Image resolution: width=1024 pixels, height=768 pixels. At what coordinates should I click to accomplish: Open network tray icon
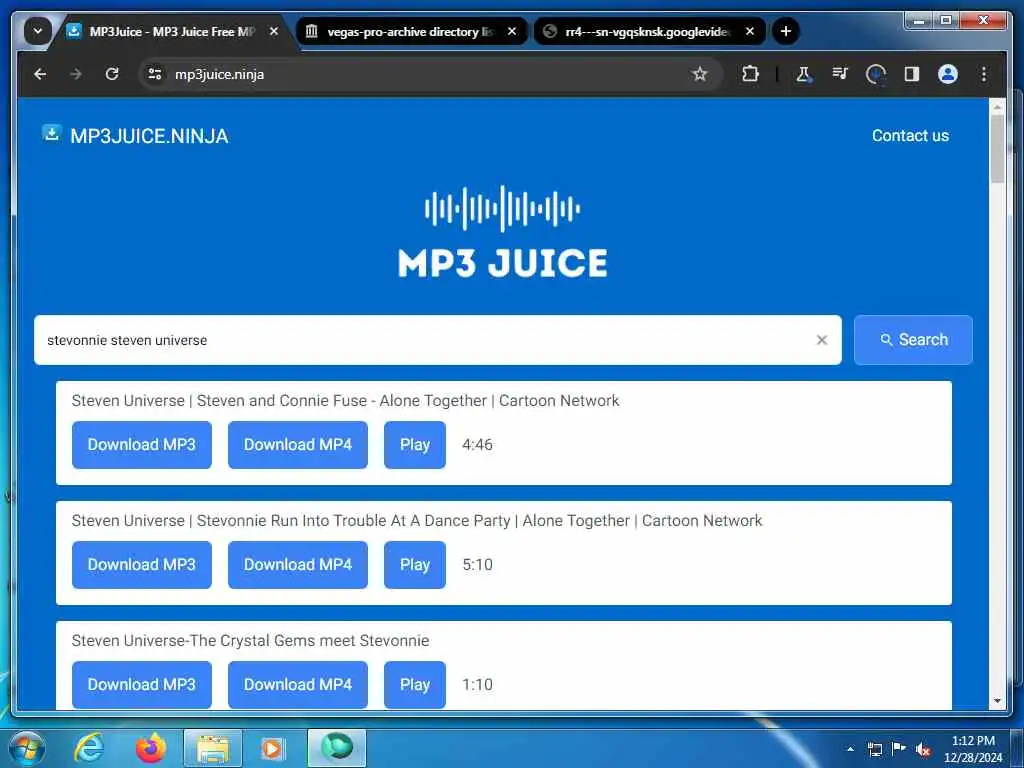coord(874,749)
